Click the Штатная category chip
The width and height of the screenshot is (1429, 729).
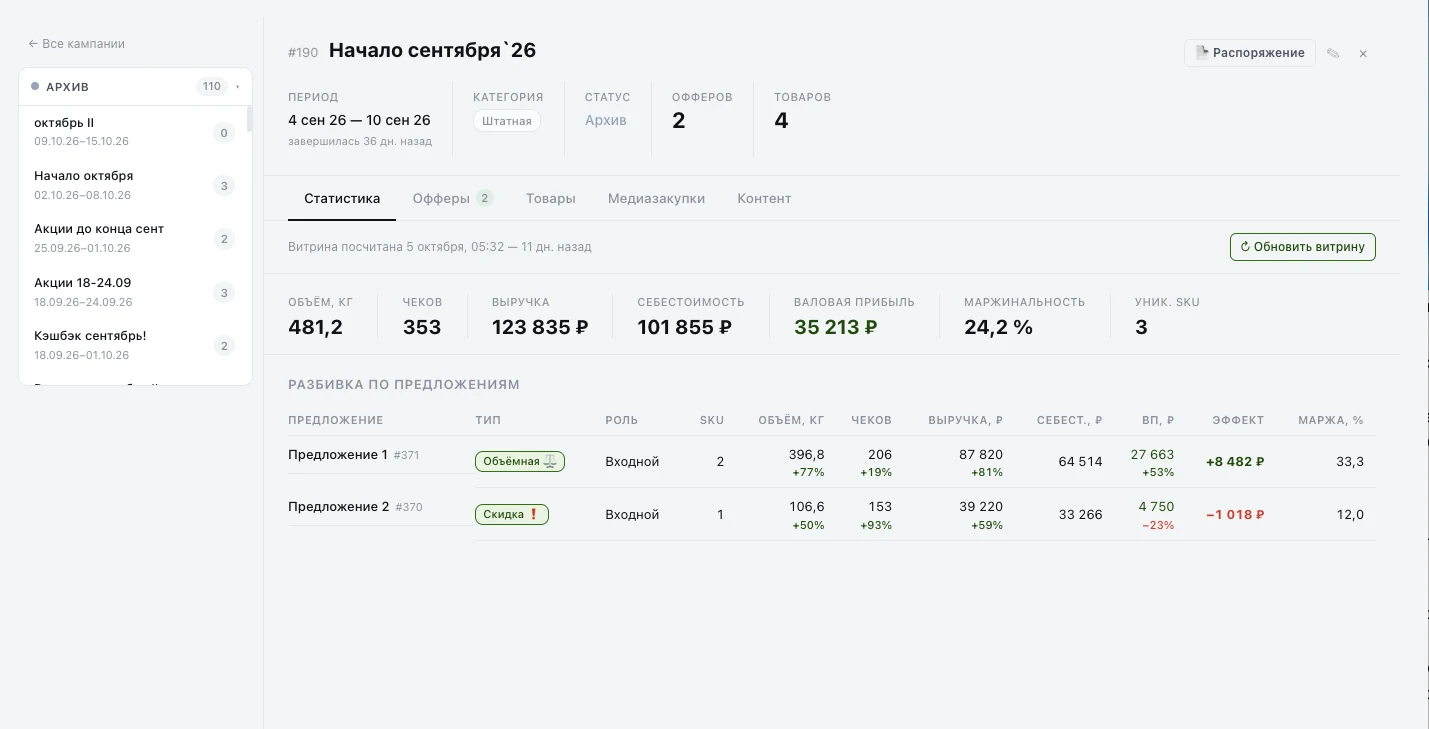[507, 121]
